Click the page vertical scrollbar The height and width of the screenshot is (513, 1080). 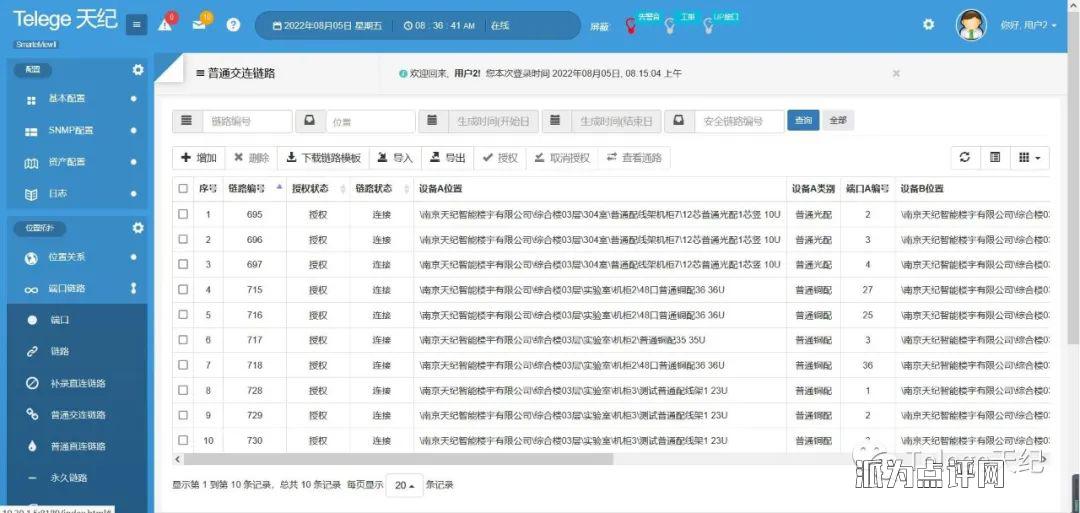1075,179
